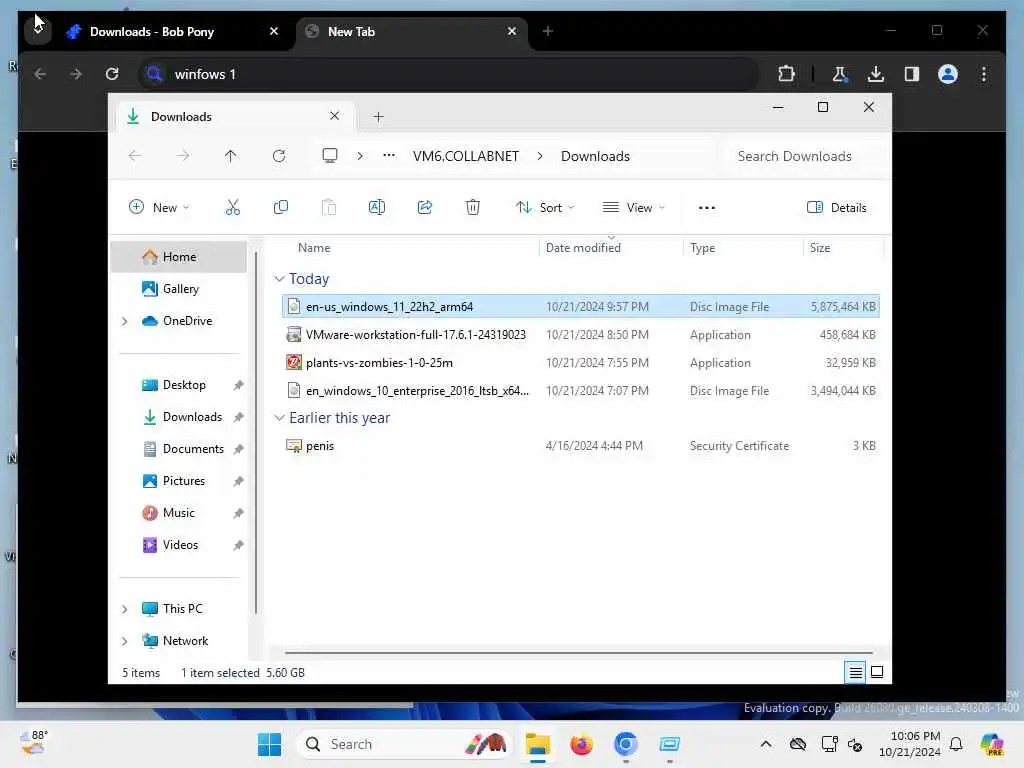The image size is (1024, 768).
Task: Click Chrome's Extensions puzzle icon
Action: pyautogui.click(x=786, y=74)
